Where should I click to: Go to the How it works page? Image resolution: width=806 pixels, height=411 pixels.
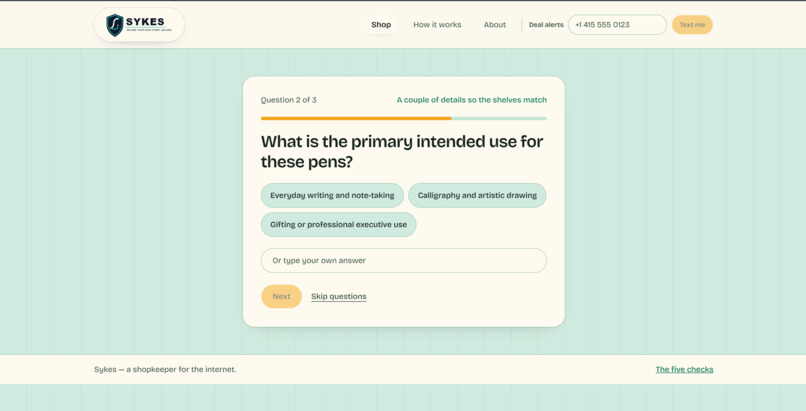tap(437, 25)
